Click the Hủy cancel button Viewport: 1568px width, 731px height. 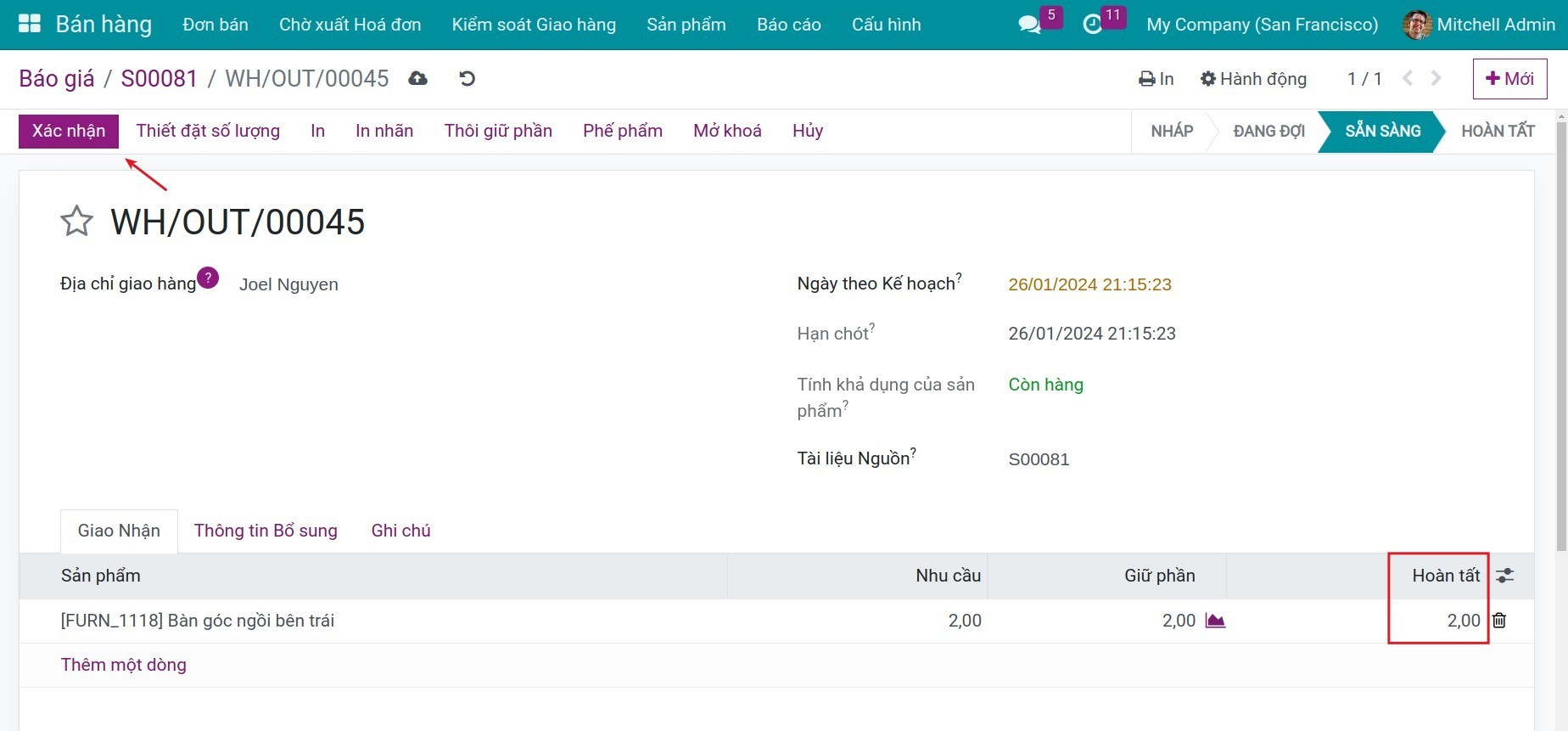click(808, 131)
